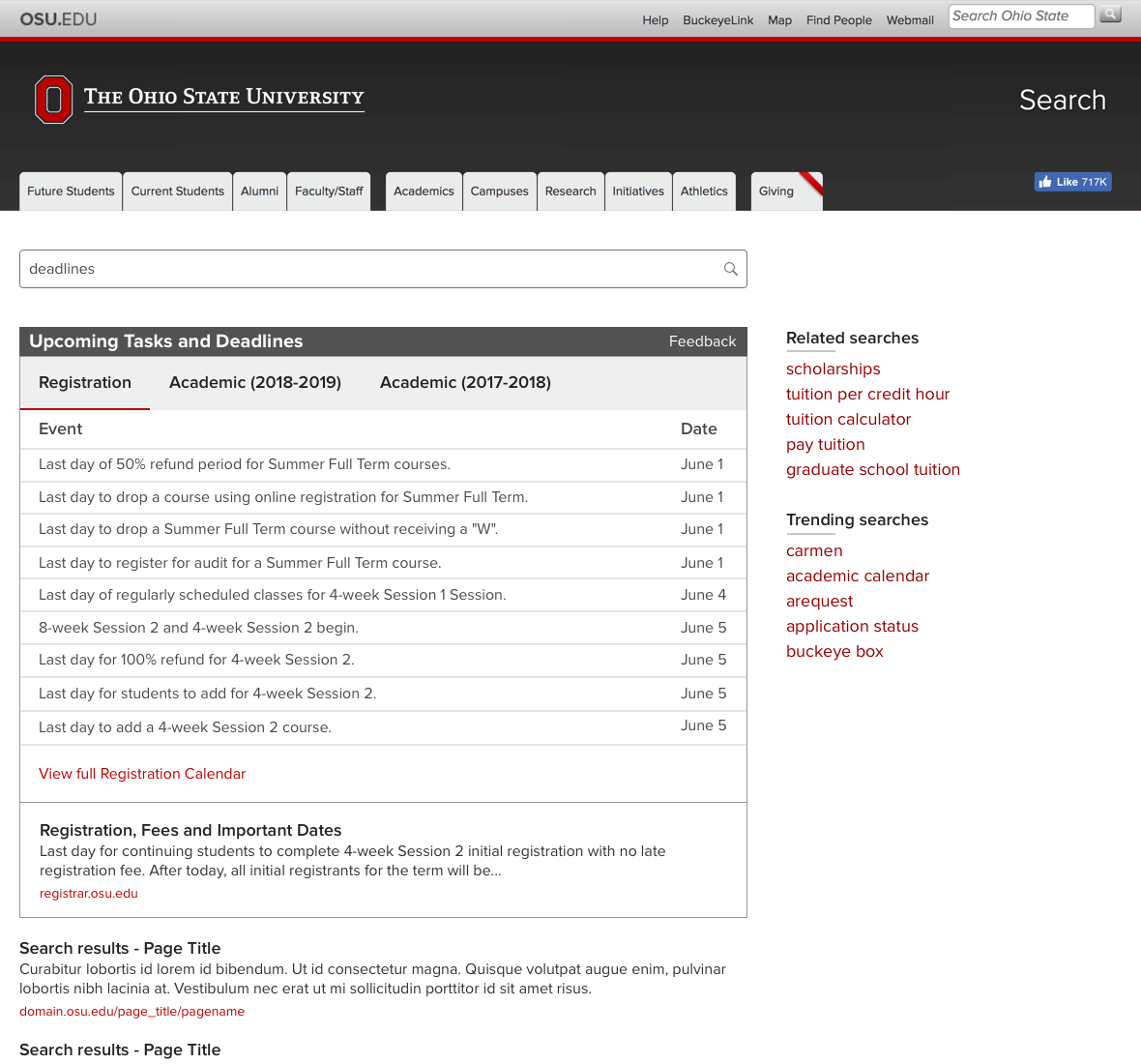This screenshot has width=1141, height=1064.
Task: Click the Ohio State block O logo
Action: point(53,100)
